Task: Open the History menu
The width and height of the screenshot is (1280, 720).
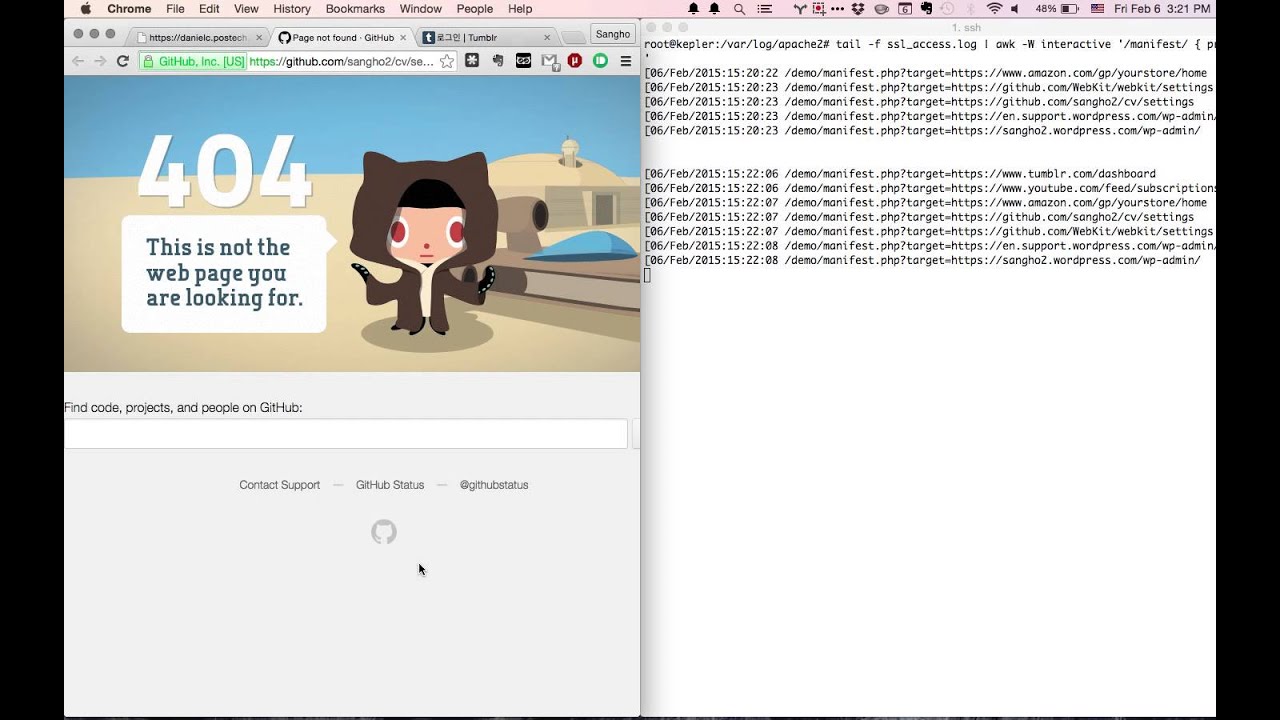Action: point(292,9)
